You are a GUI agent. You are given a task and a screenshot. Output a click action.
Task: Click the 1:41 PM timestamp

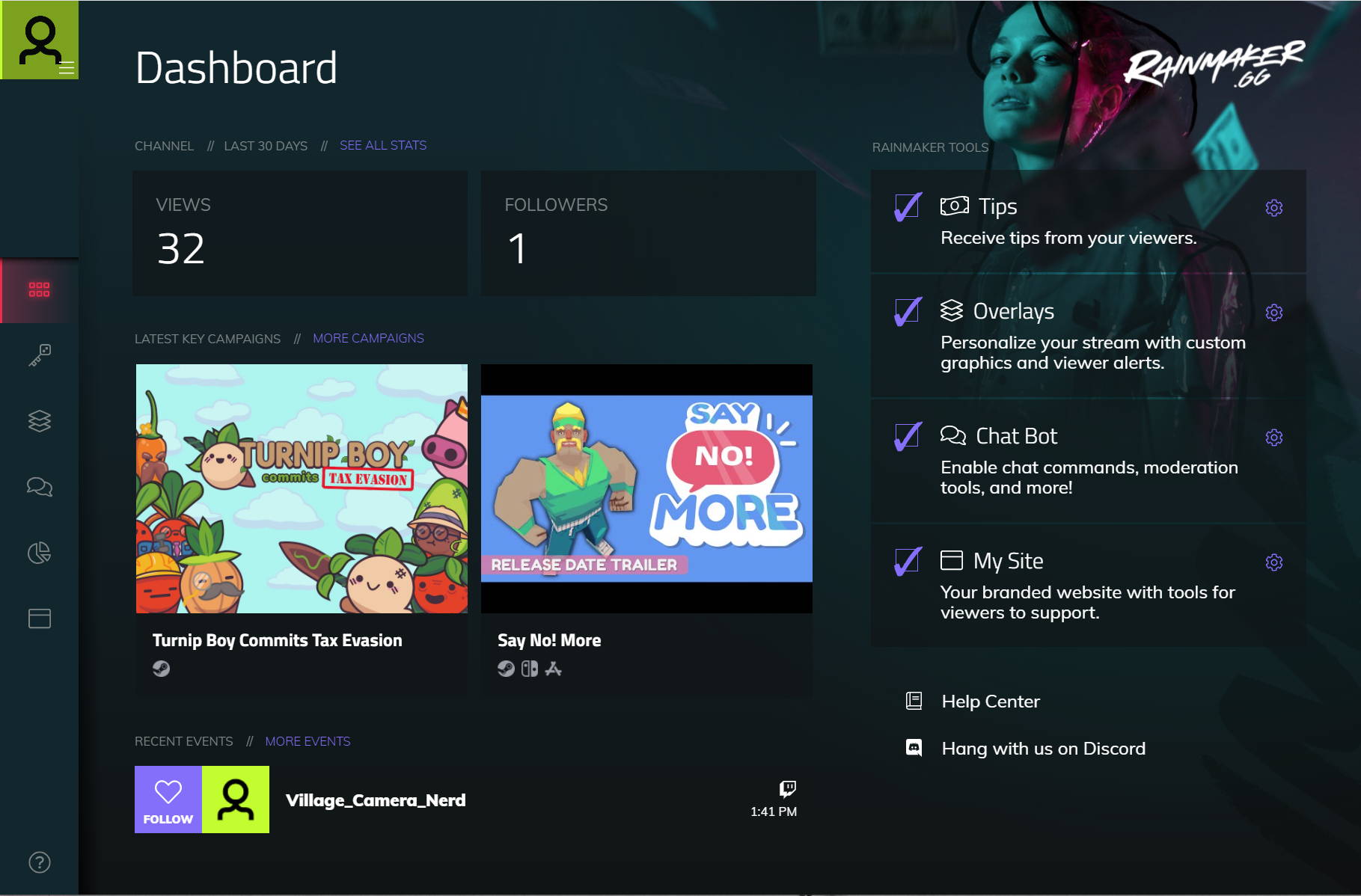point(774,811)
